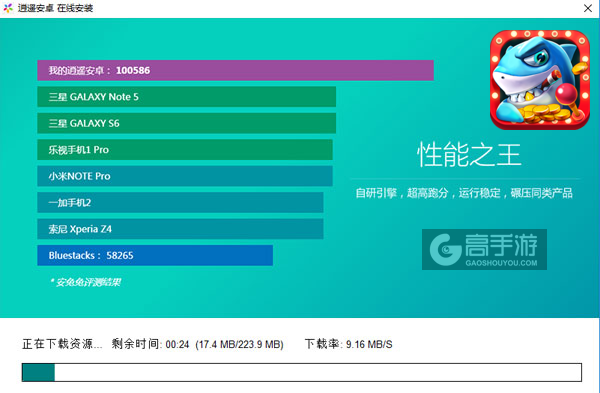Viewport: 600px width, 393px height.
Task: Click the 自研引擎 description line
Action: [464, 193]
